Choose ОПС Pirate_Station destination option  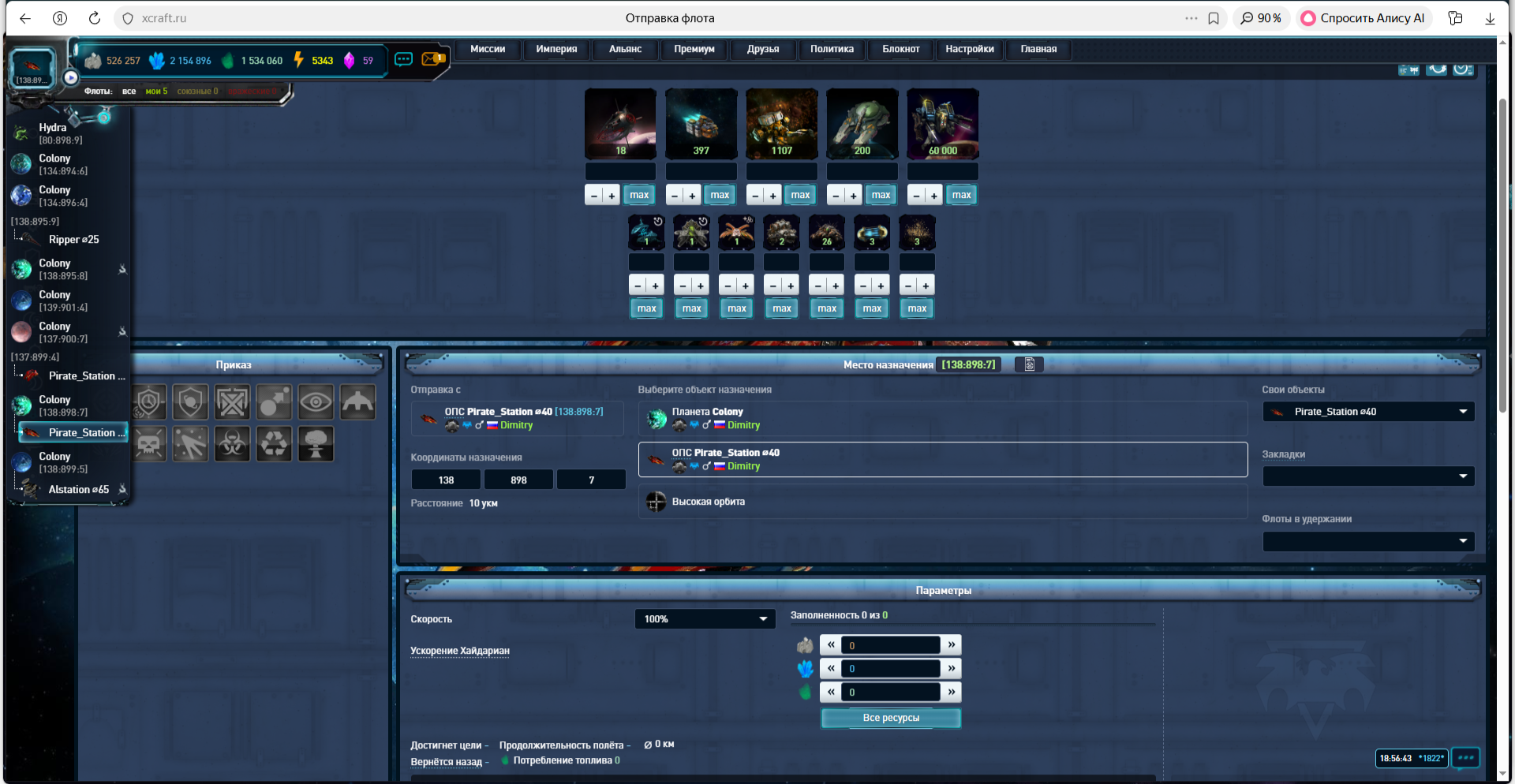click(942, 460)
